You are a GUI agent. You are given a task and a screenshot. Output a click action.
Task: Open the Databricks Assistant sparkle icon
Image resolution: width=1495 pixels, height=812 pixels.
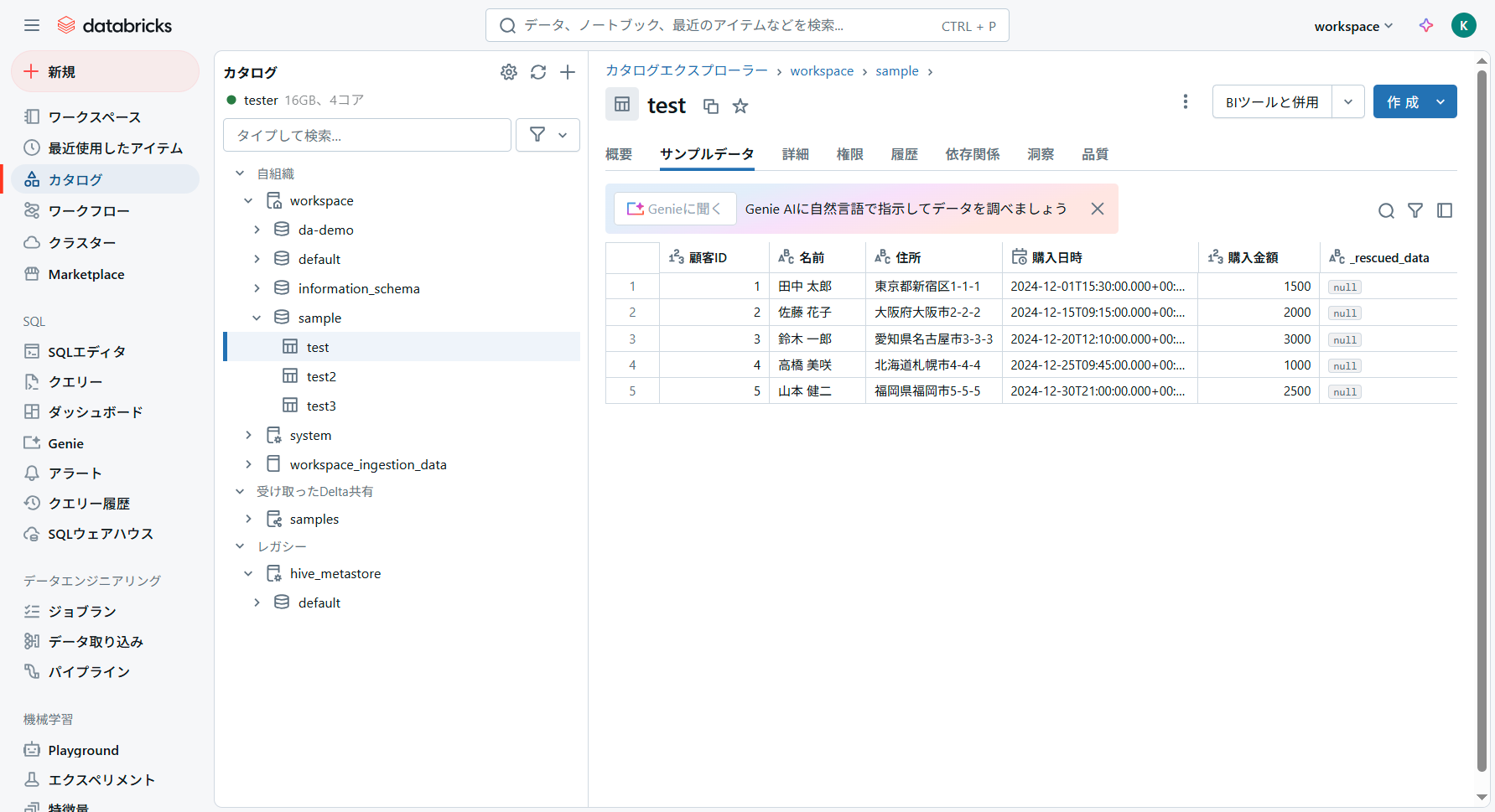click(1425, 25)
